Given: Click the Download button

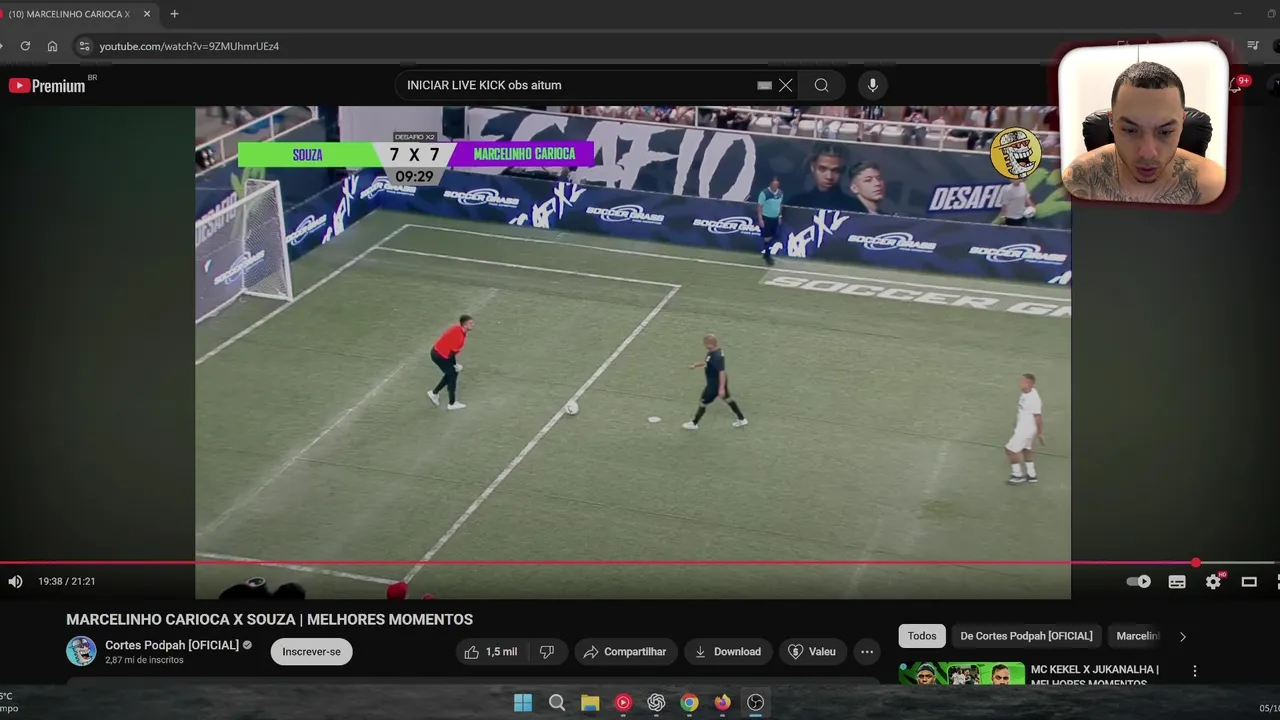Looking at the screenshot, I should 728,652.
